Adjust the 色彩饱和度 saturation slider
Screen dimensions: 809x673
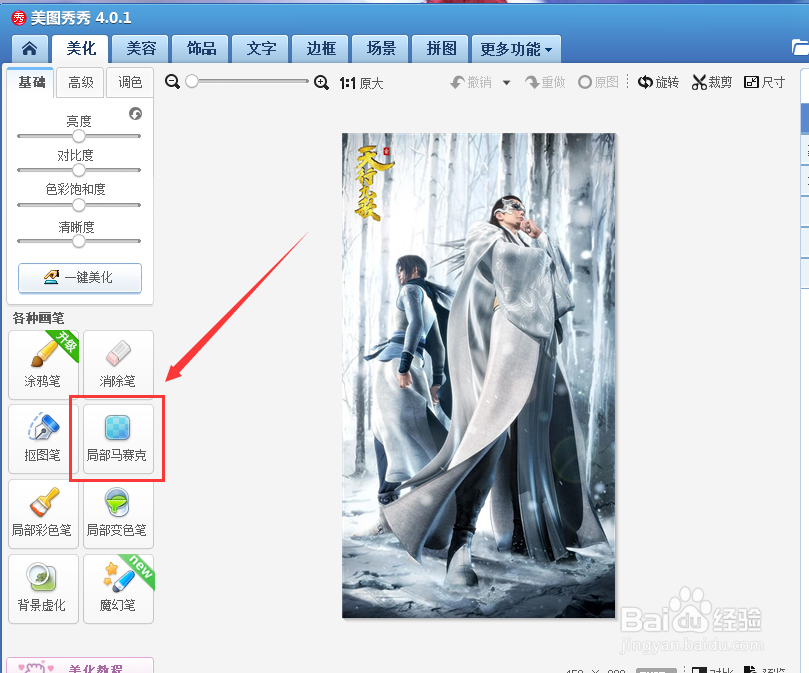click(78, 205)
